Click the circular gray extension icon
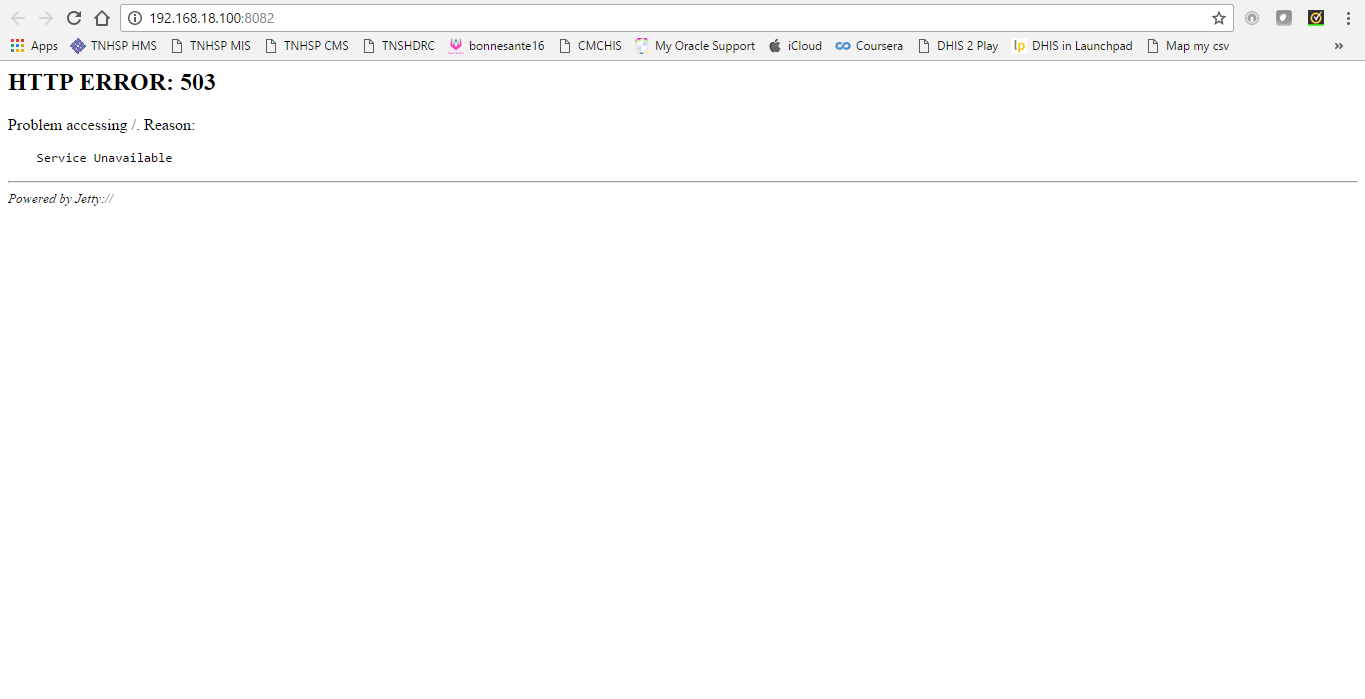The height and width of the screenshot is (699, 1365). coord(1252,18)
